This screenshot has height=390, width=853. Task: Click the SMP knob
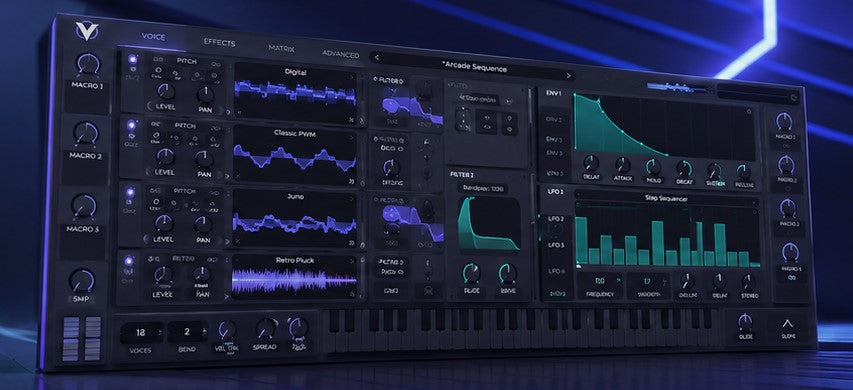pyautogui.click(x=82, y=281)
